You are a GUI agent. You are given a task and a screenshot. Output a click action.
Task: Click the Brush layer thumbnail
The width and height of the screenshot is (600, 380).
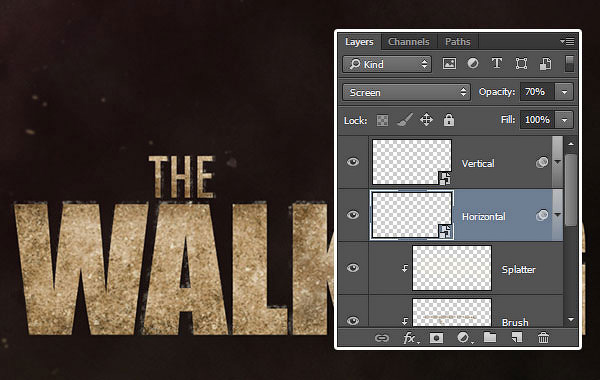tap(452, 313)
